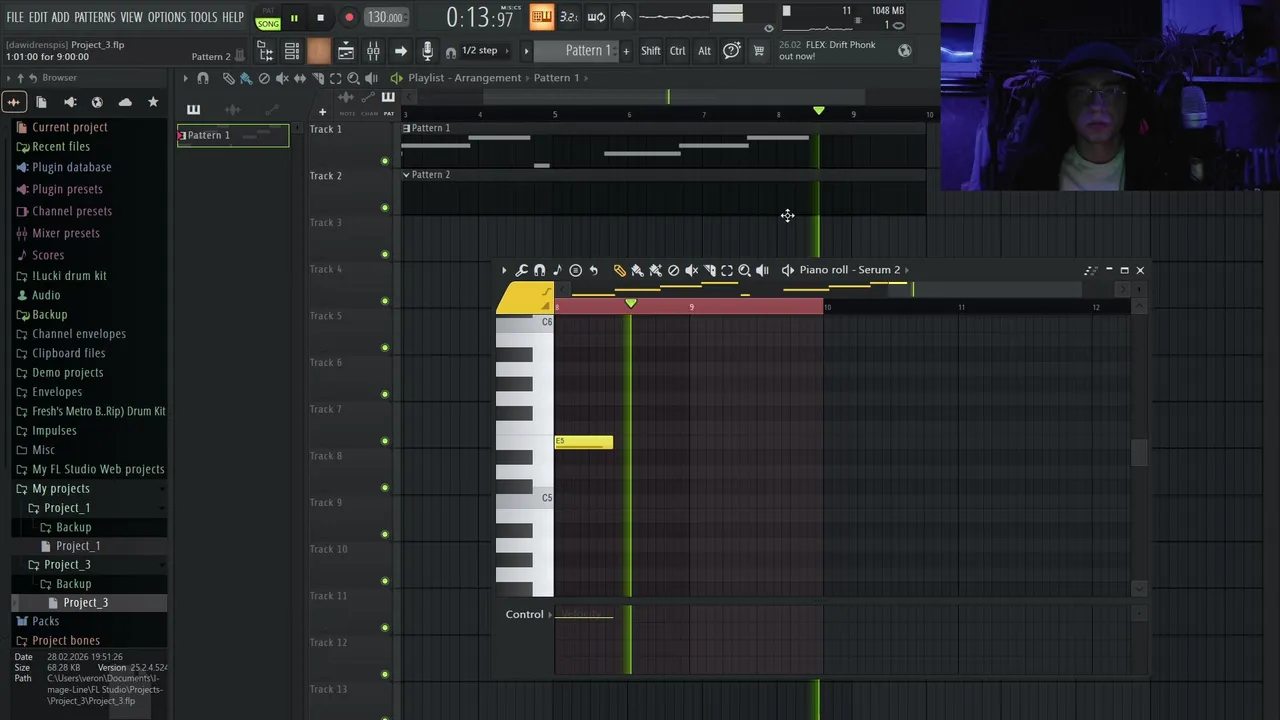Screen dimensions: 1280x720
Task: Click the microphone recording icon
Action: 427,51
